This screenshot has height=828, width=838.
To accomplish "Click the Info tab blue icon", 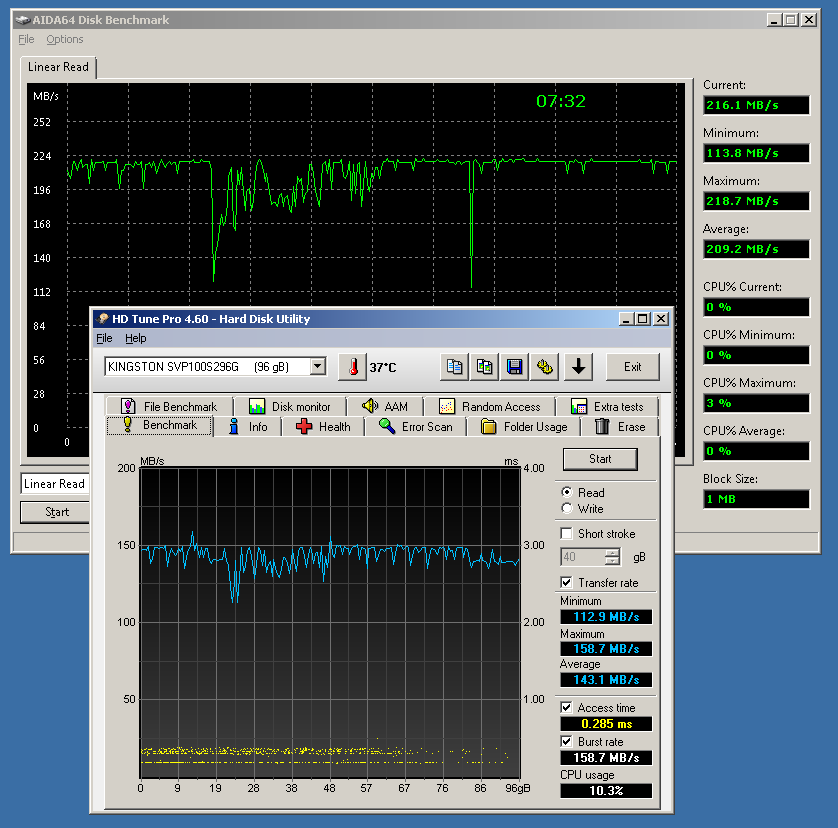I will point(234,427).
